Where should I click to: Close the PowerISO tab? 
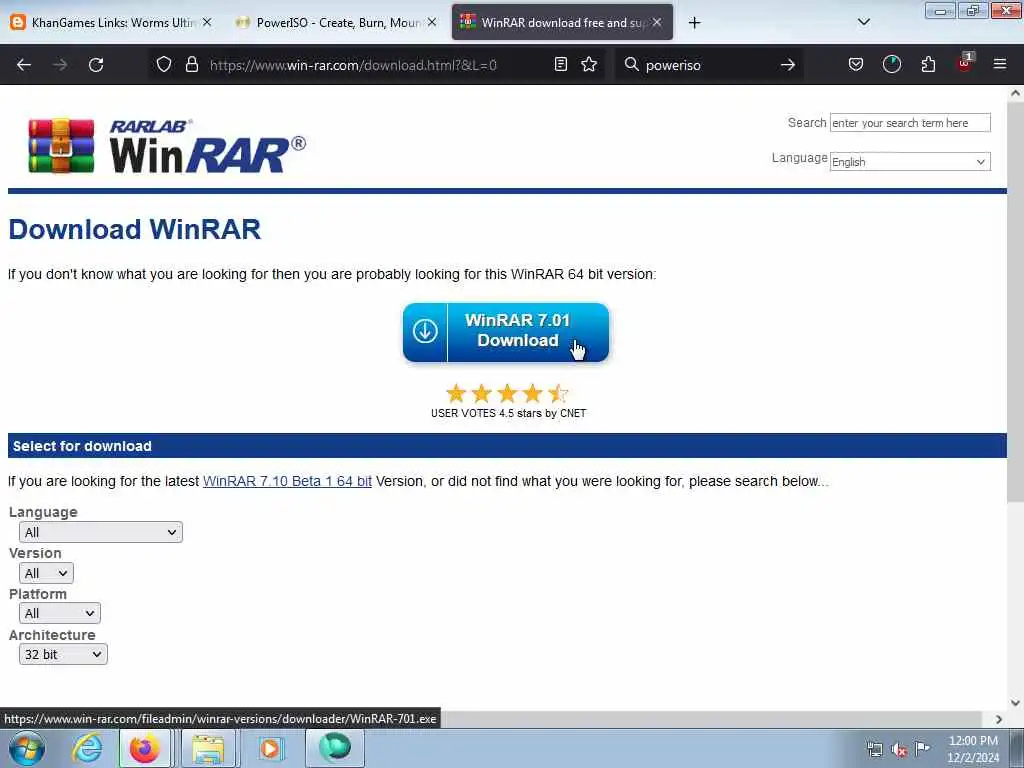pos(432,22)
